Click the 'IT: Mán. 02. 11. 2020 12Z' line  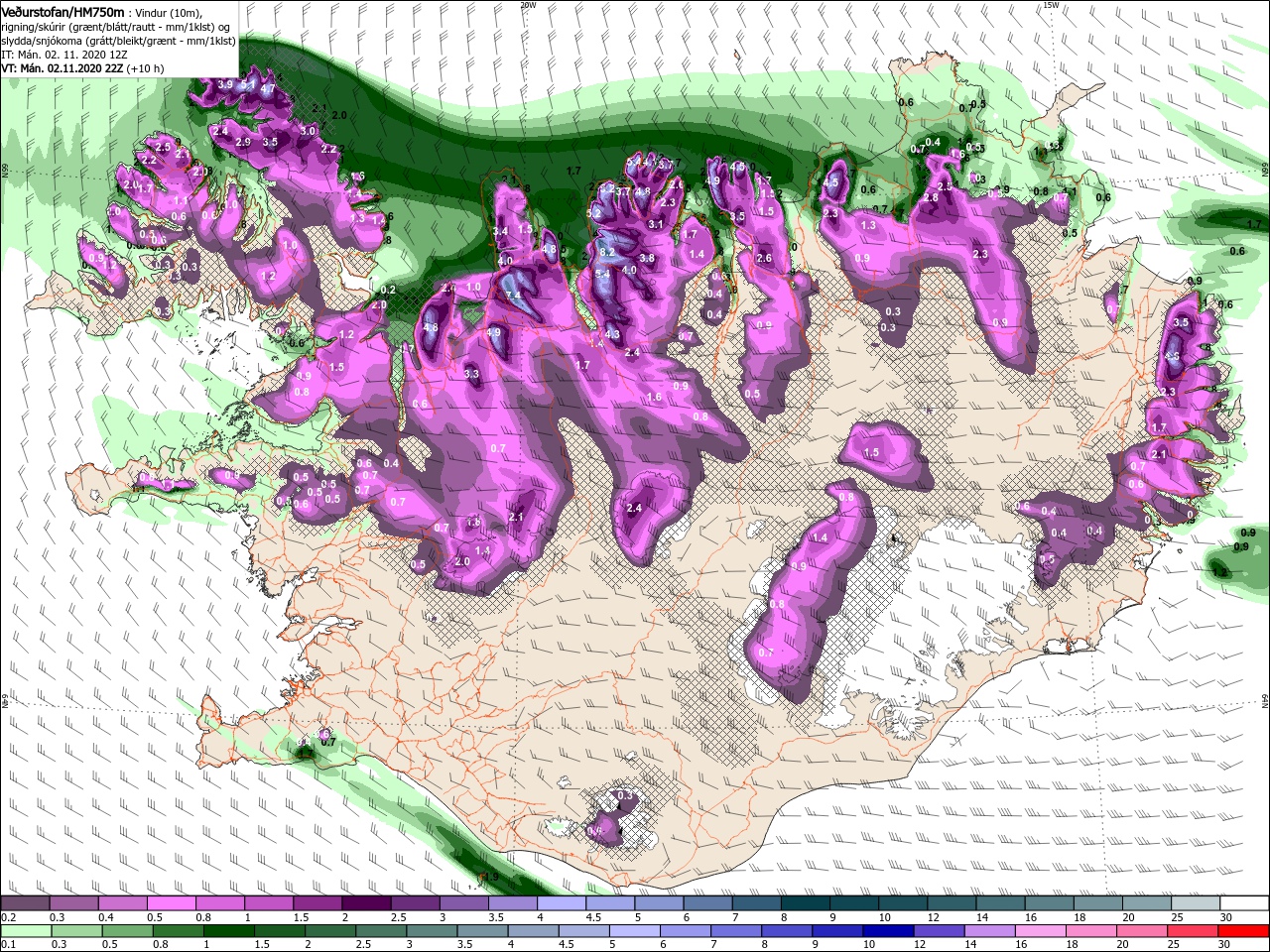click(x=64, y=55)
